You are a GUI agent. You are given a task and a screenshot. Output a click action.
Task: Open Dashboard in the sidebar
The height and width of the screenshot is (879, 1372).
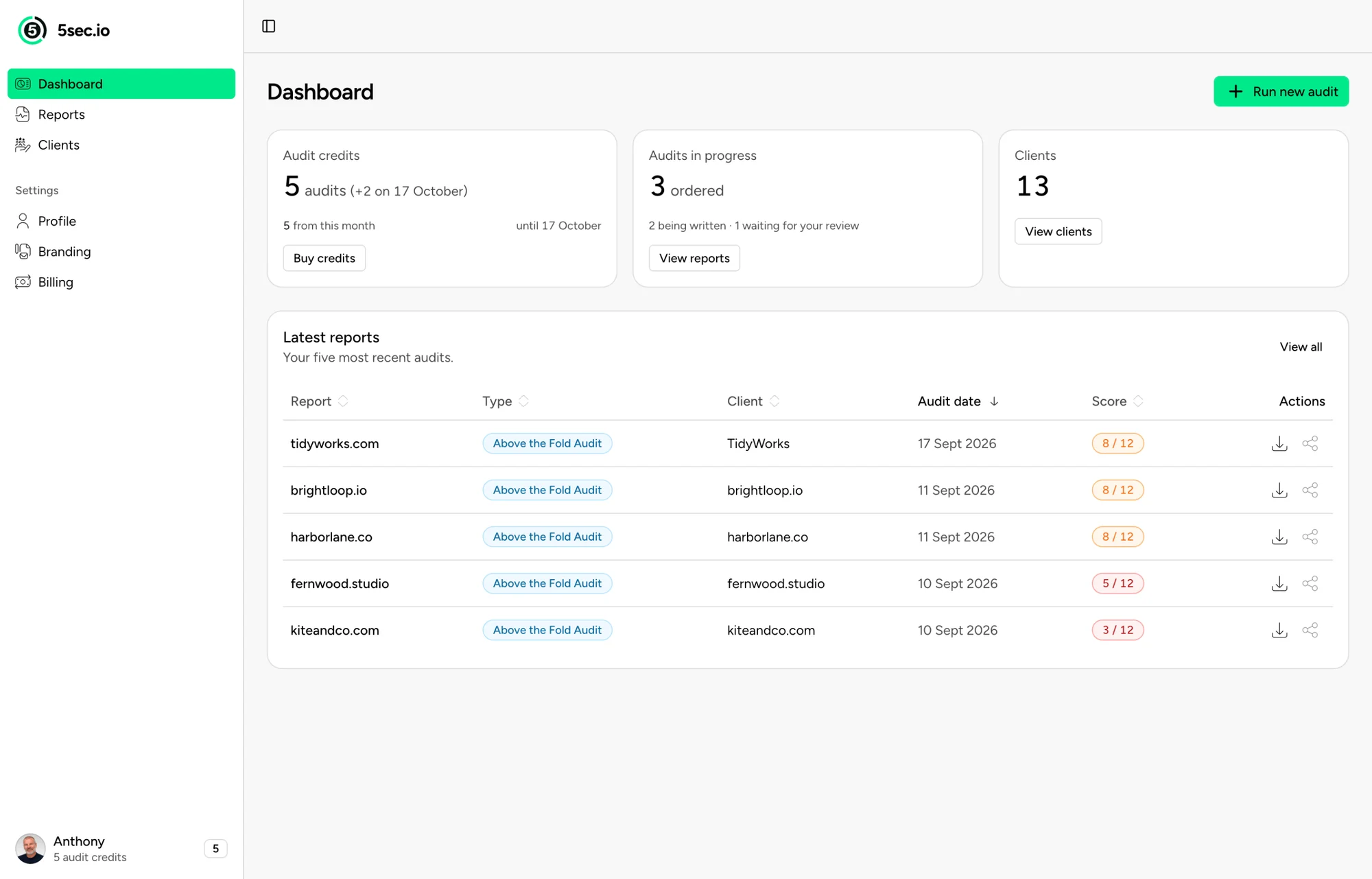pos(121,84)
